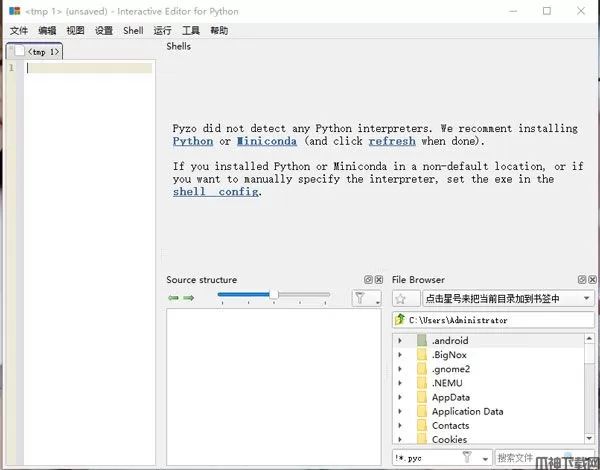Screen dimensions: 600x470
Task: Expand the Contacts folder node
Action: coord(400,425)
